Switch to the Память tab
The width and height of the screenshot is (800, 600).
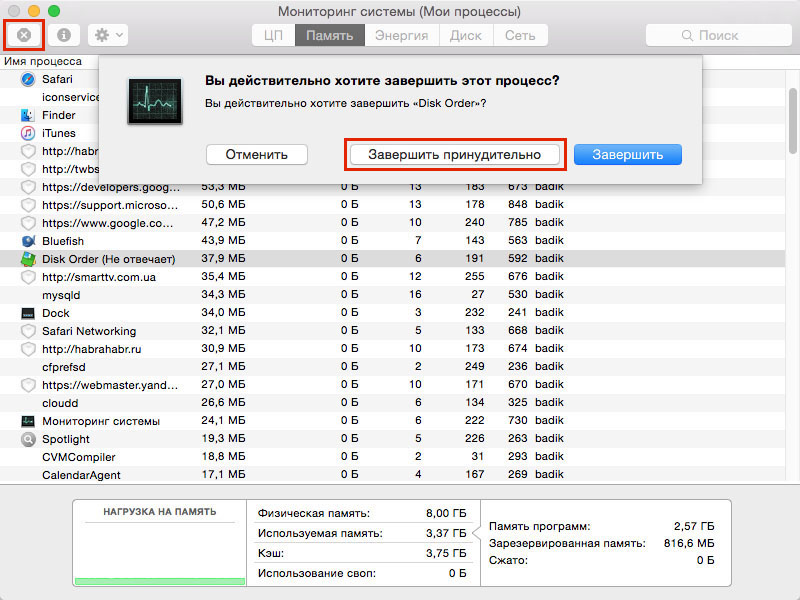[x=330, y=35]
